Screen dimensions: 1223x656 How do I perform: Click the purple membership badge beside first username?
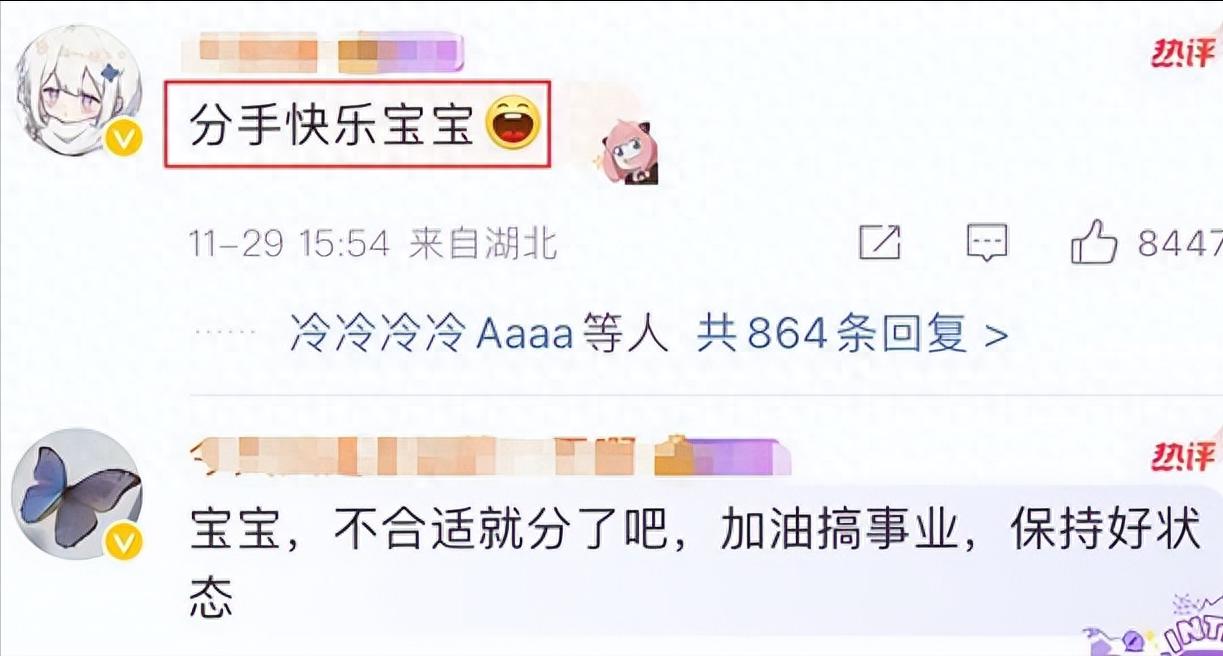400,52
